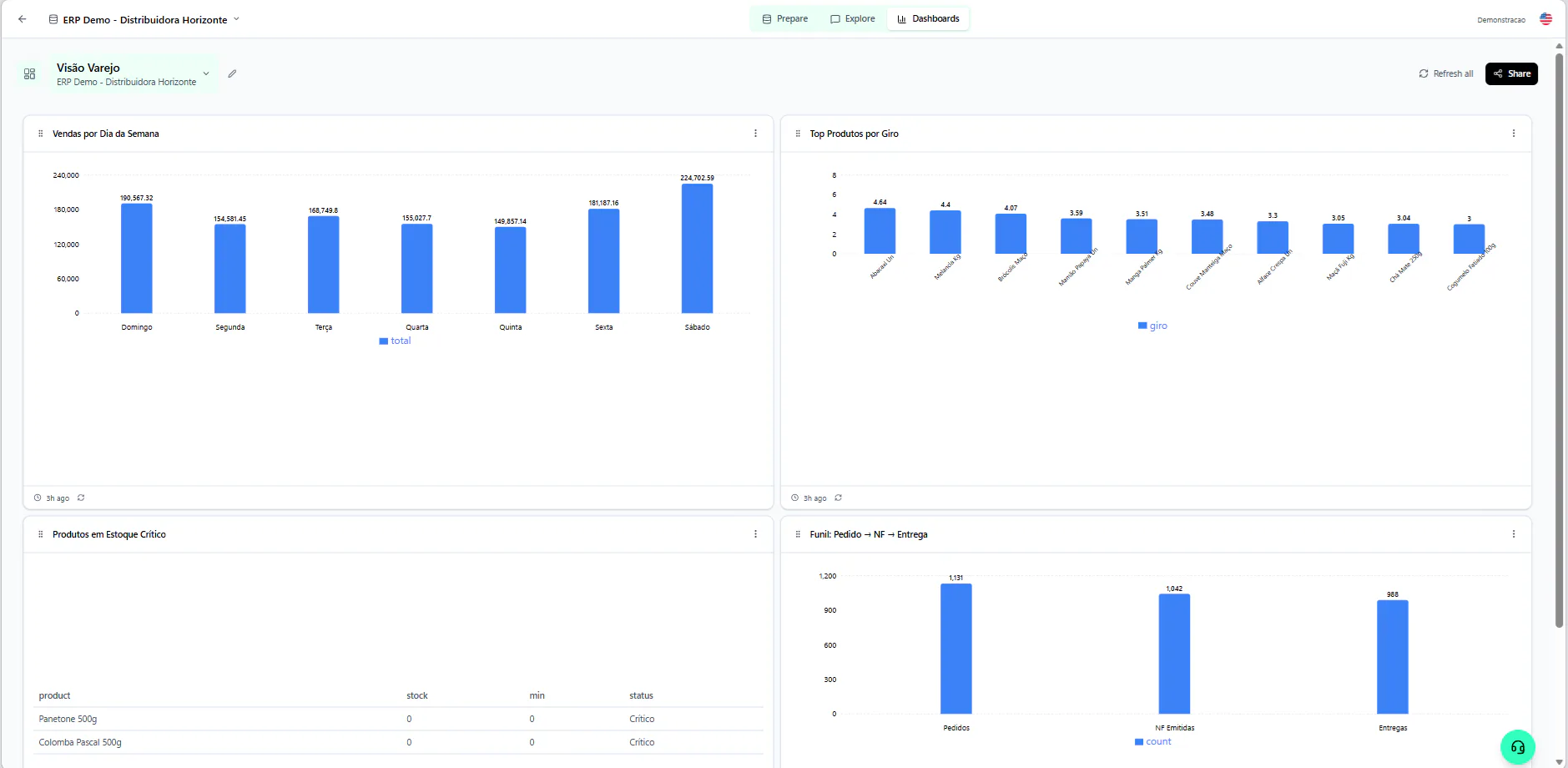
Task: Refresh the Top Produtos por Giro chart
Action: pos(838,498)
